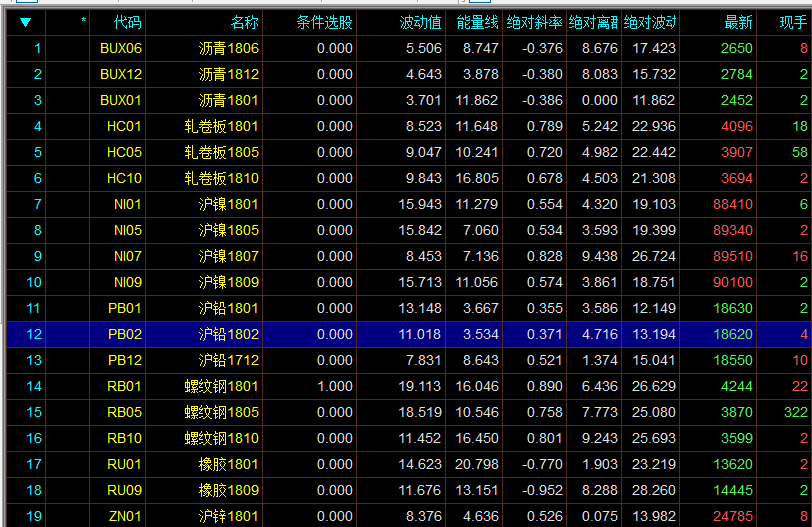The width and height of the screenshot is (812, 527).
Task: Sort by the 最新 column header
Action: (x=738, y=22)
